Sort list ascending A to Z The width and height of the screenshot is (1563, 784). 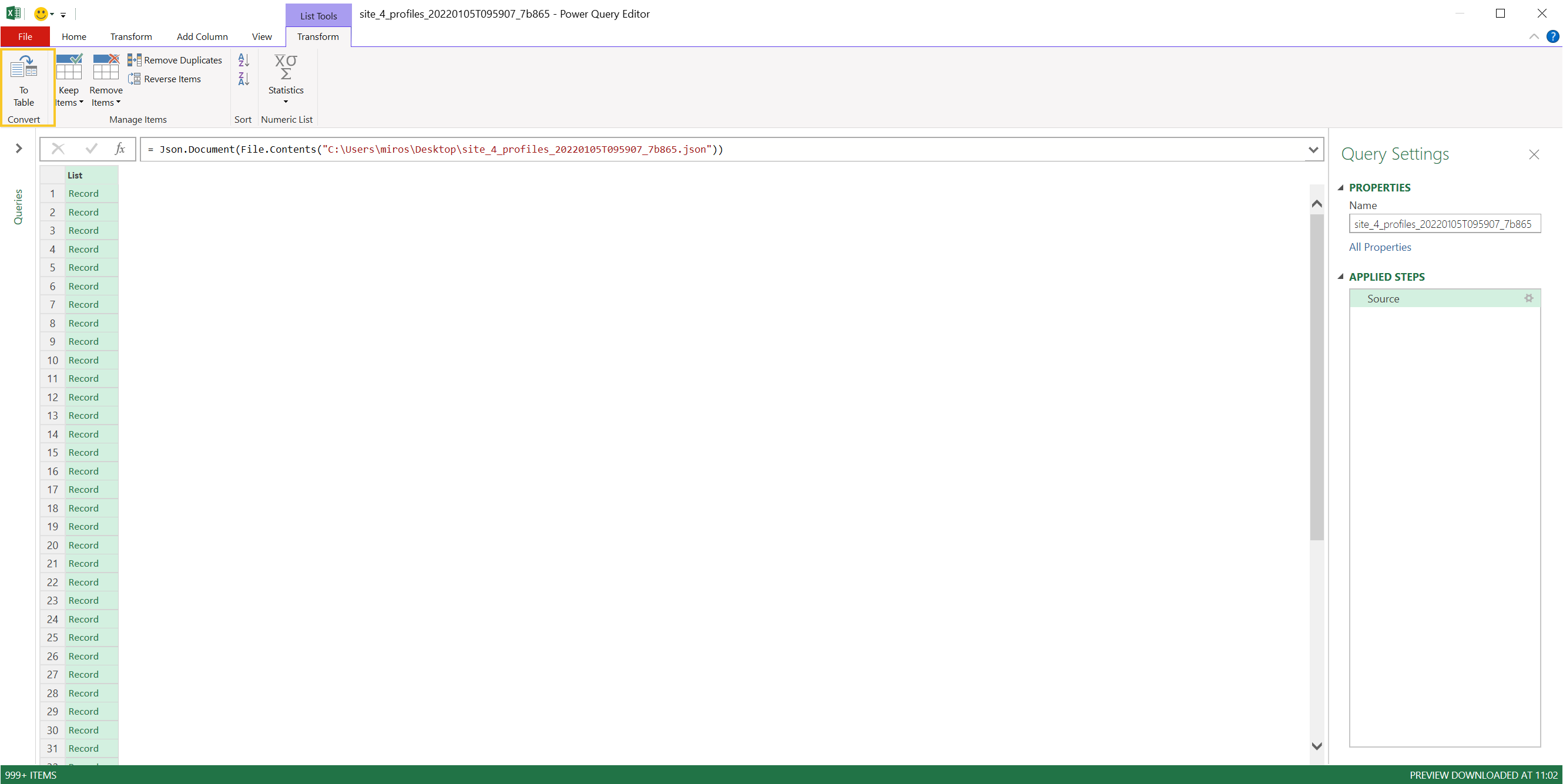[243, 60]
